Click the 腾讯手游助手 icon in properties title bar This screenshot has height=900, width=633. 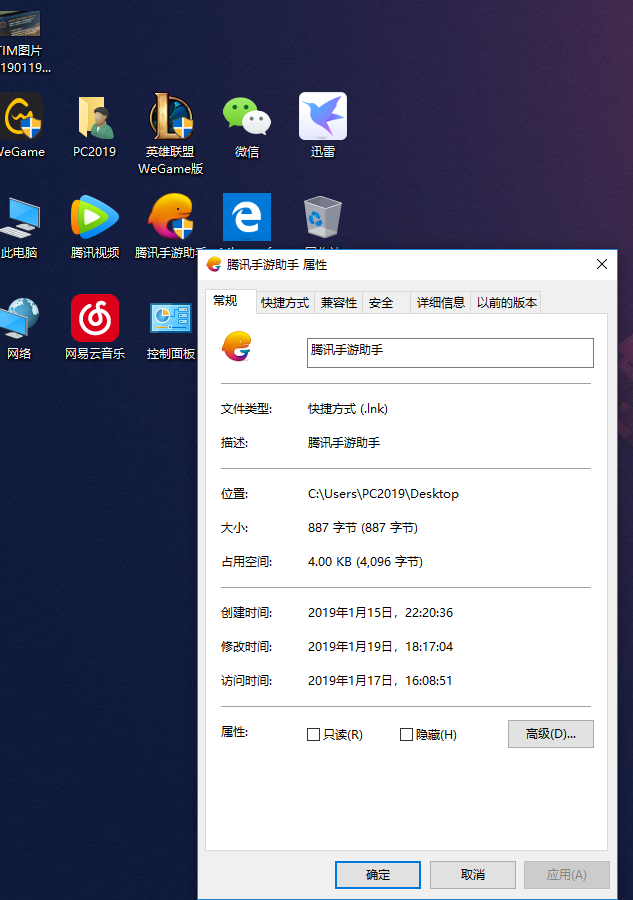[214, 264]
